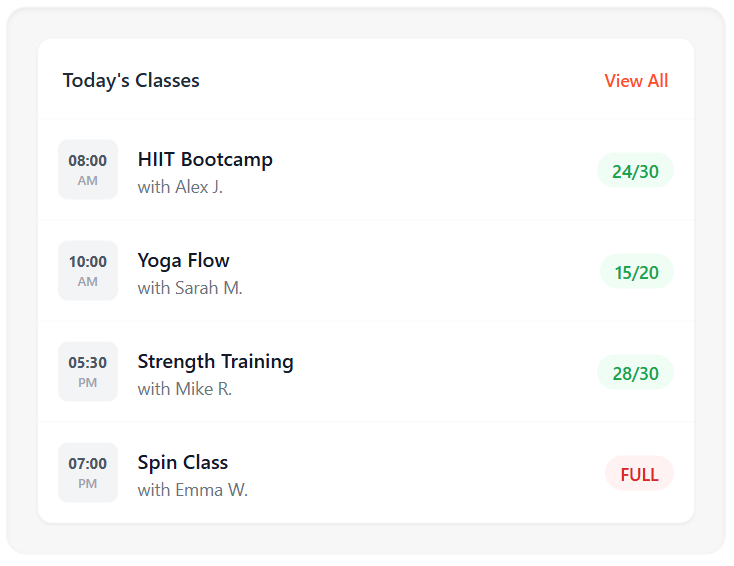Image resolution: width=734 pixels, height=566 pixels.
Task: Click the red FULL status badge
Action: point(639,474)
